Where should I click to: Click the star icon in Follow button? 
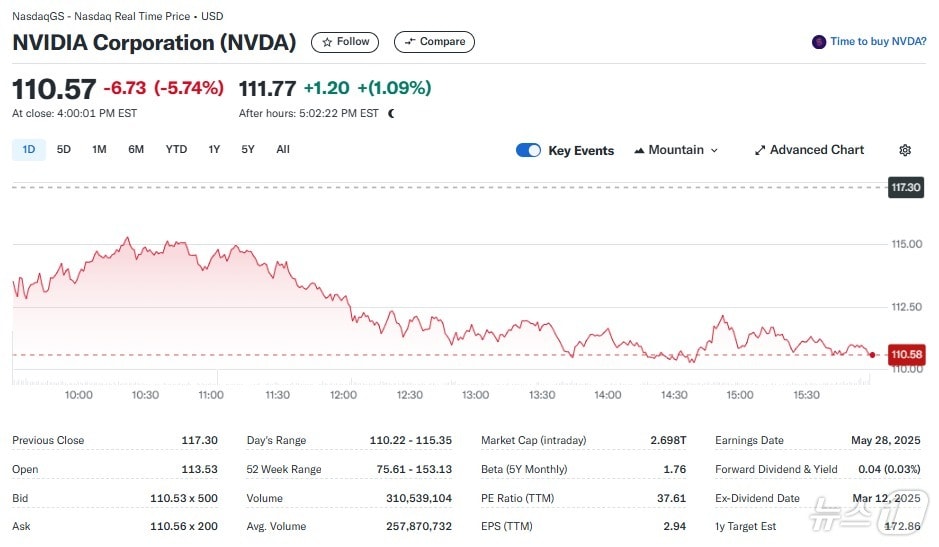pos(327,42)
